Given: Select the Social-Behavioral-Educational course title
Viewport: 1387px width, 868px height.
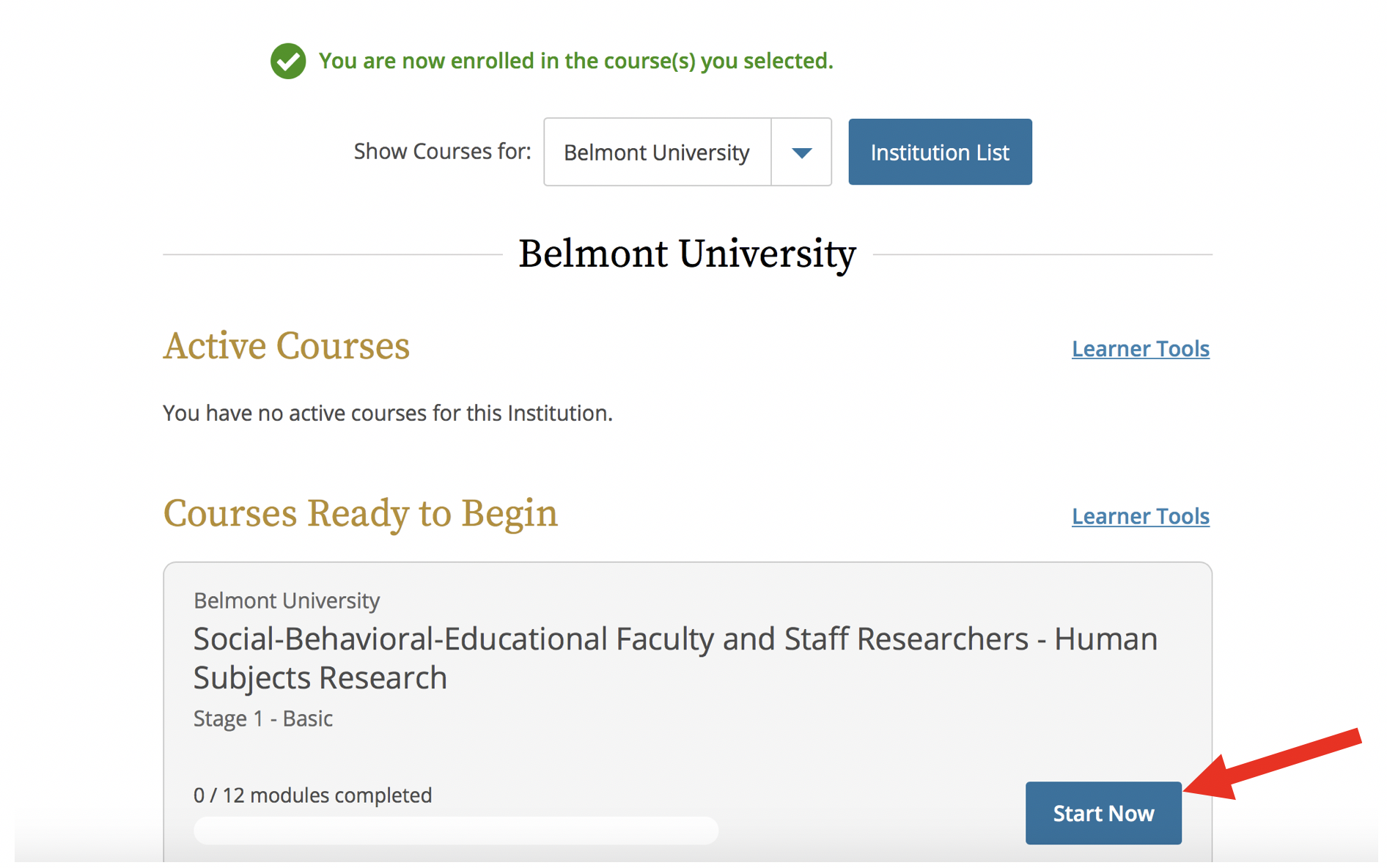Looking at the screenshot, I should point(674,658).
